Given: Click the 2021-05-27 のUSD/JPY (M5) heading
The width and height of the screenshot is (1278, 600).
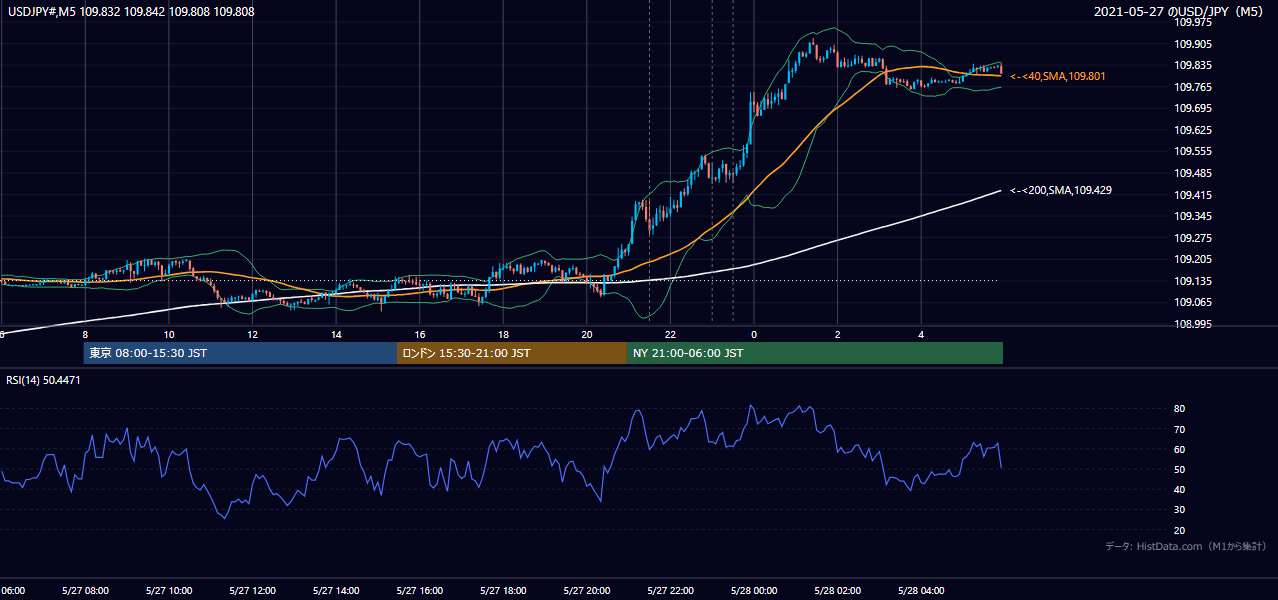Looking at the screenshot, I should 1179,12.
